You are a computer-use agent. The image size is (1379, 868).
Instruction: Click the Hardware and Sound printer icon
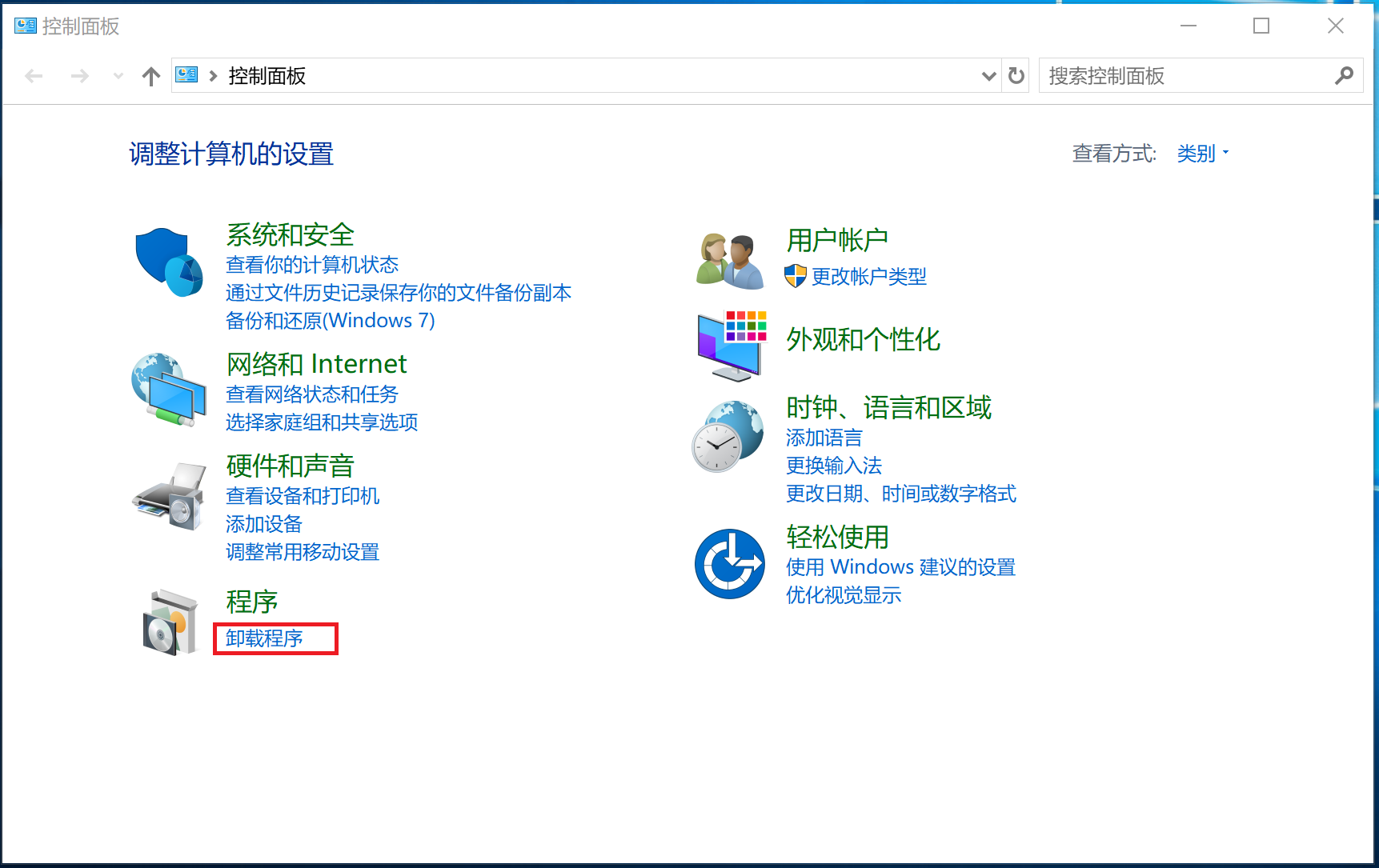[x=170, y=495]
